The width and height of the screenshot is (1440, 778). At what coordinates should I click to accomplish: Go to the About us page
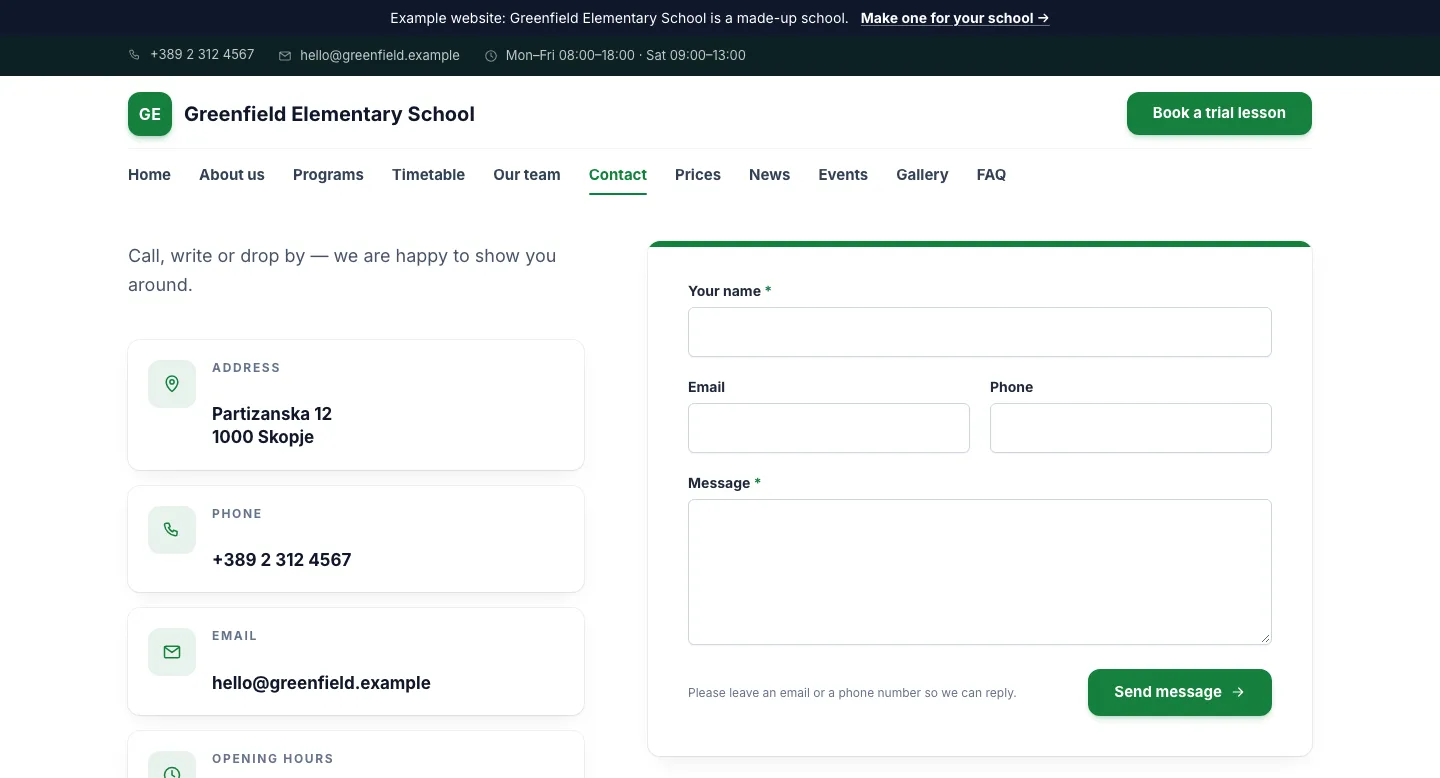click(x=232, y=175)
